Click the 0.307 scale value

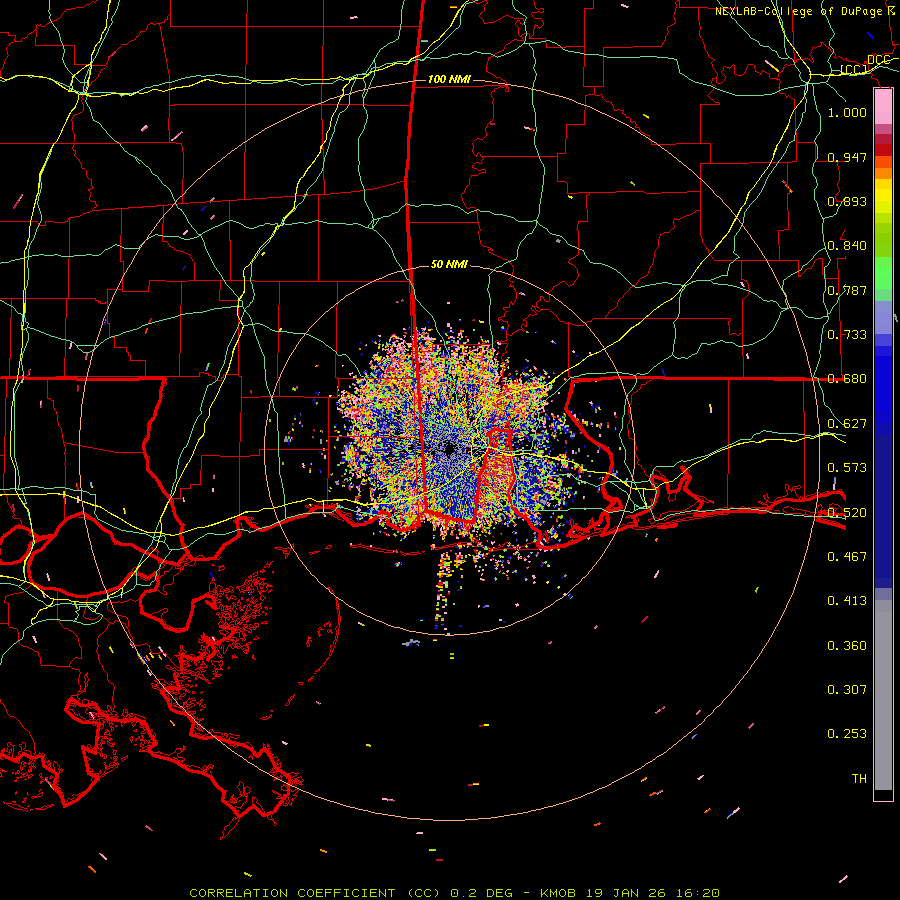(847, 690)
